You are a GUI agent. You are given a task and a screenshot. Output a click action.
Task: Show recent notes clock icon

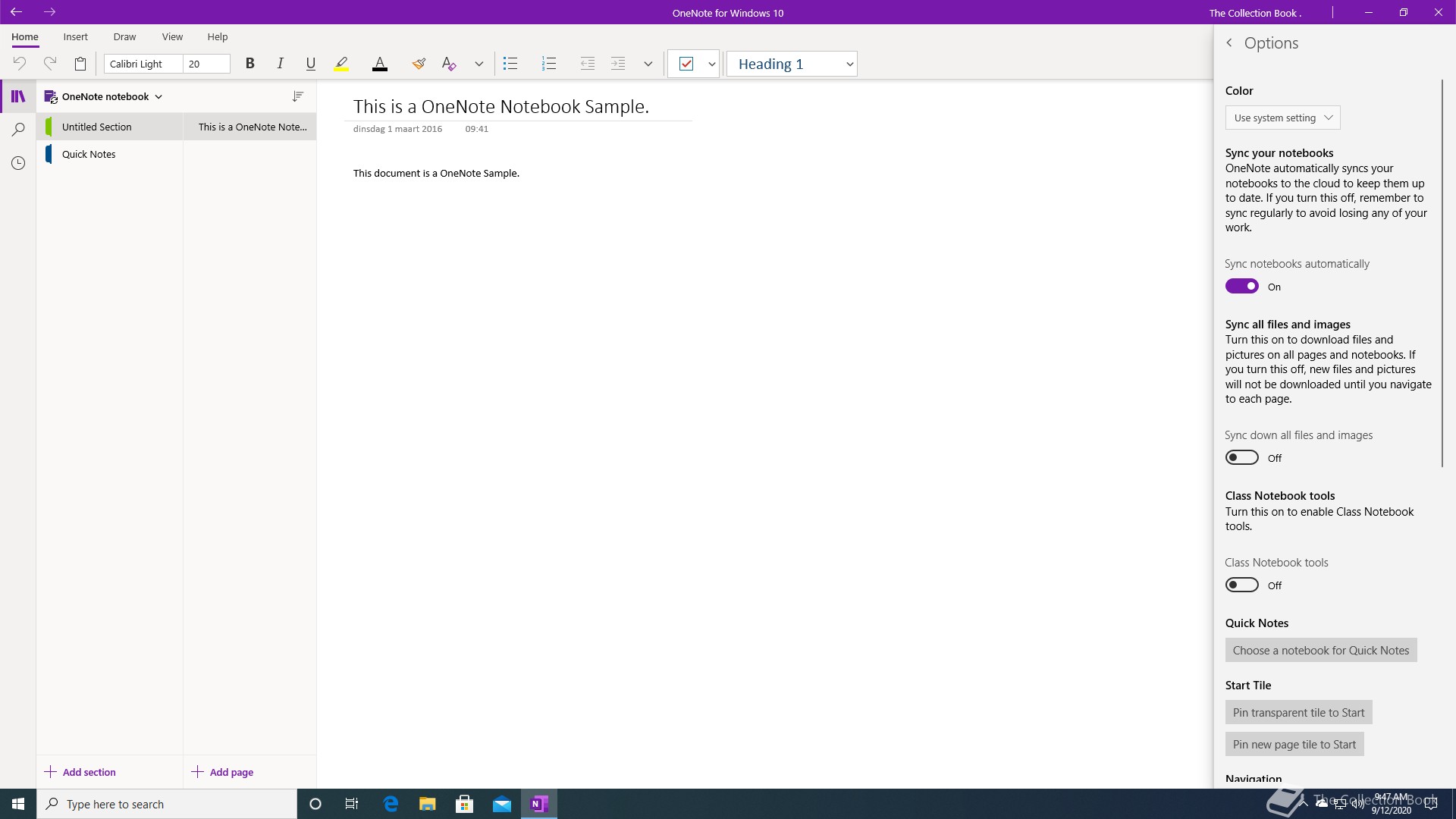click(x=18, y=163)
